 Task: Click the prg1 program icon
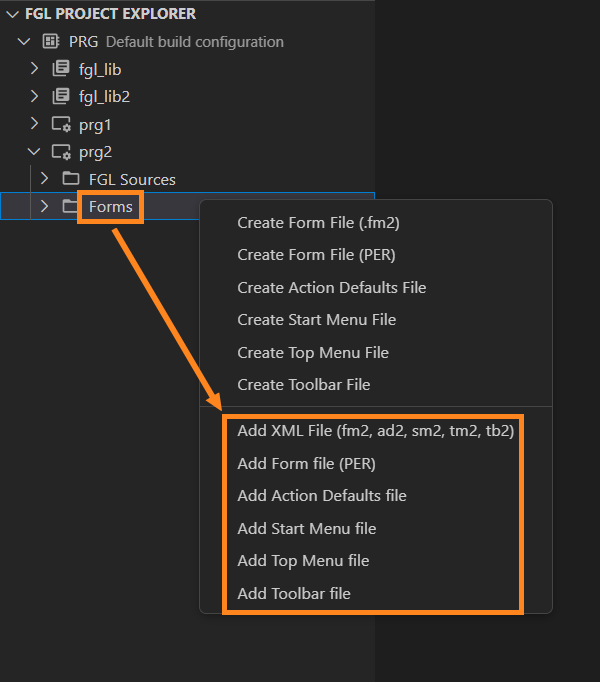point(62,125)
